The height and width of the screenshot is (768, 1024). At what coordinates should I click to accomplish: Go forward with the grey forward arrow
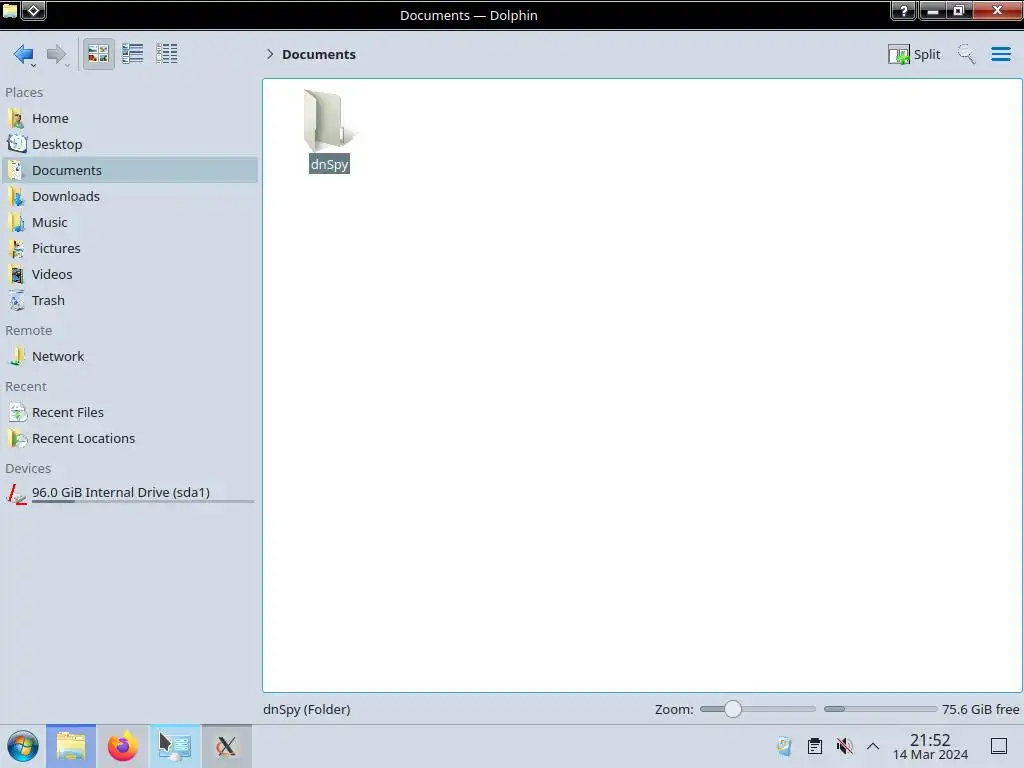(x=56, y=54)
